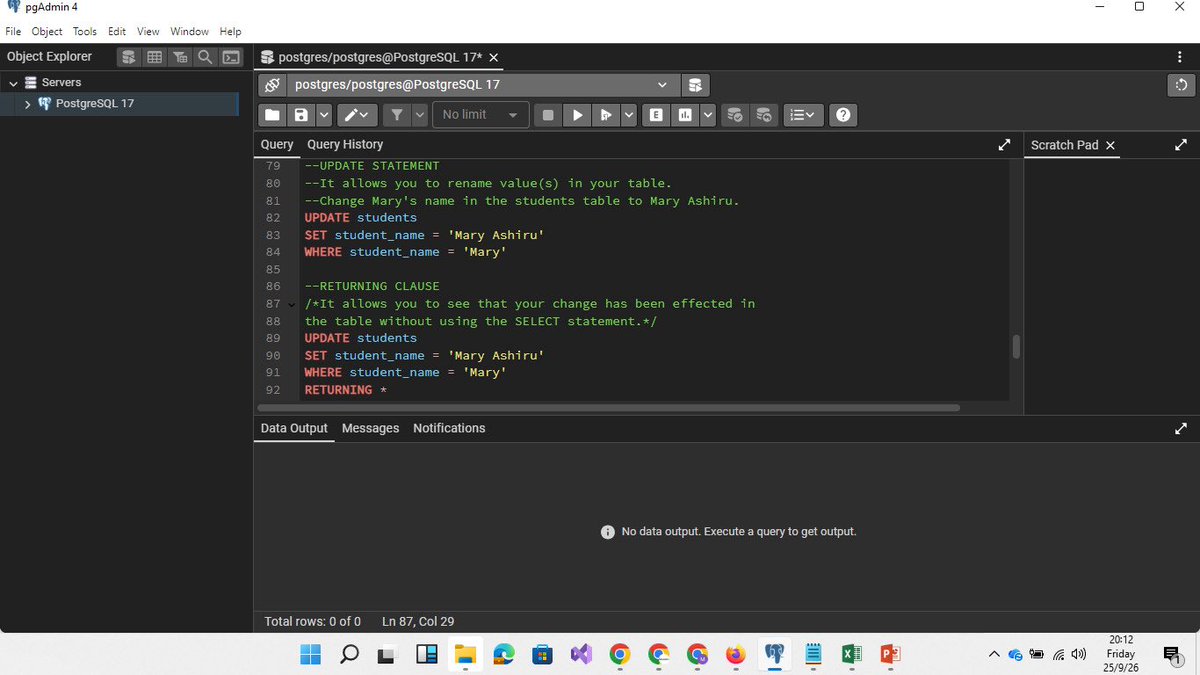Screen dimensions: 1200x675
Task: Open the View menu
Action: [x=148, y=31]
